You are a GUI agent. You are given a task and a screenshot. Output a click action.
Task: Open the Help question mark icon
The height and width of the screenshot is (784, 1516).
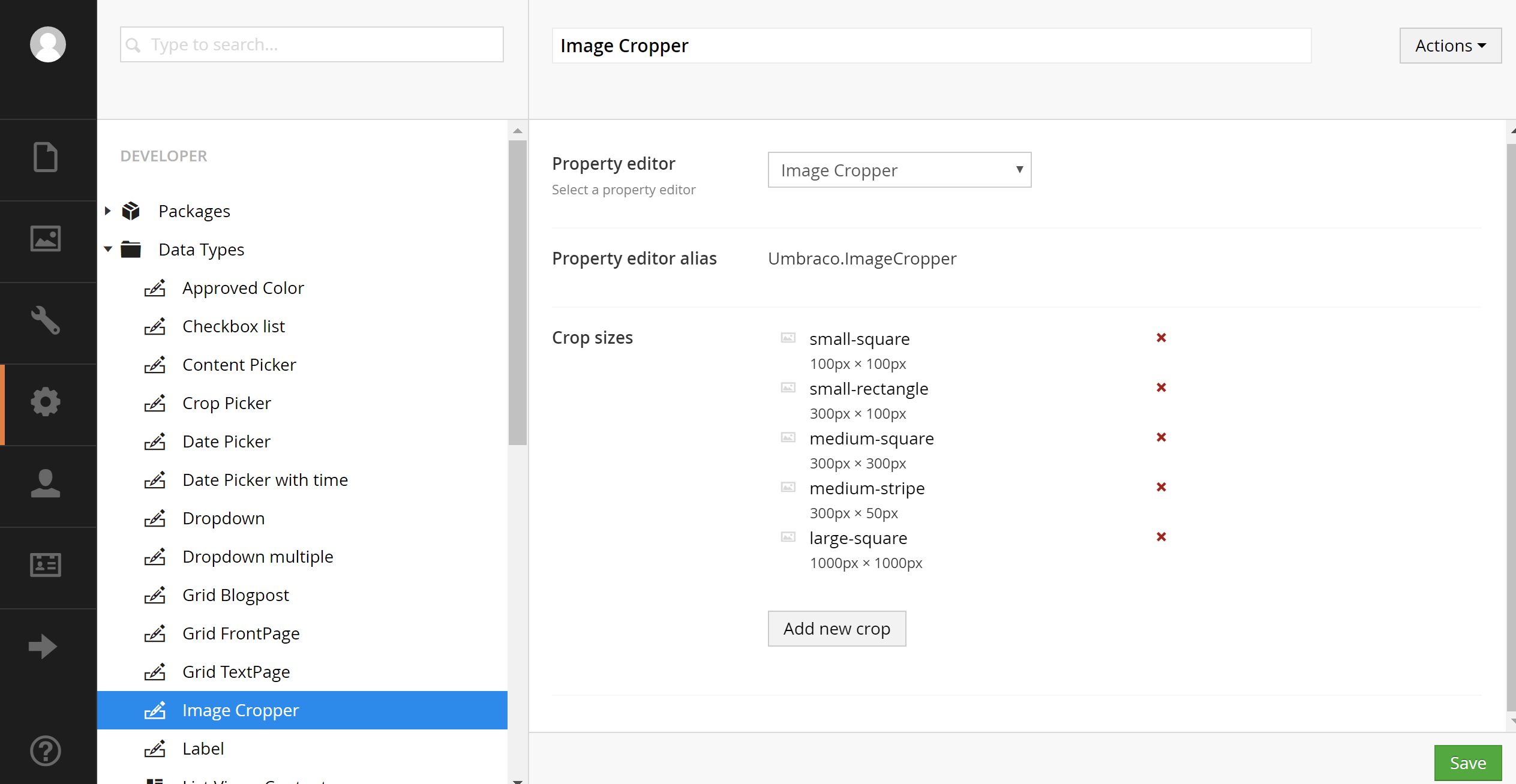(46, 750)
